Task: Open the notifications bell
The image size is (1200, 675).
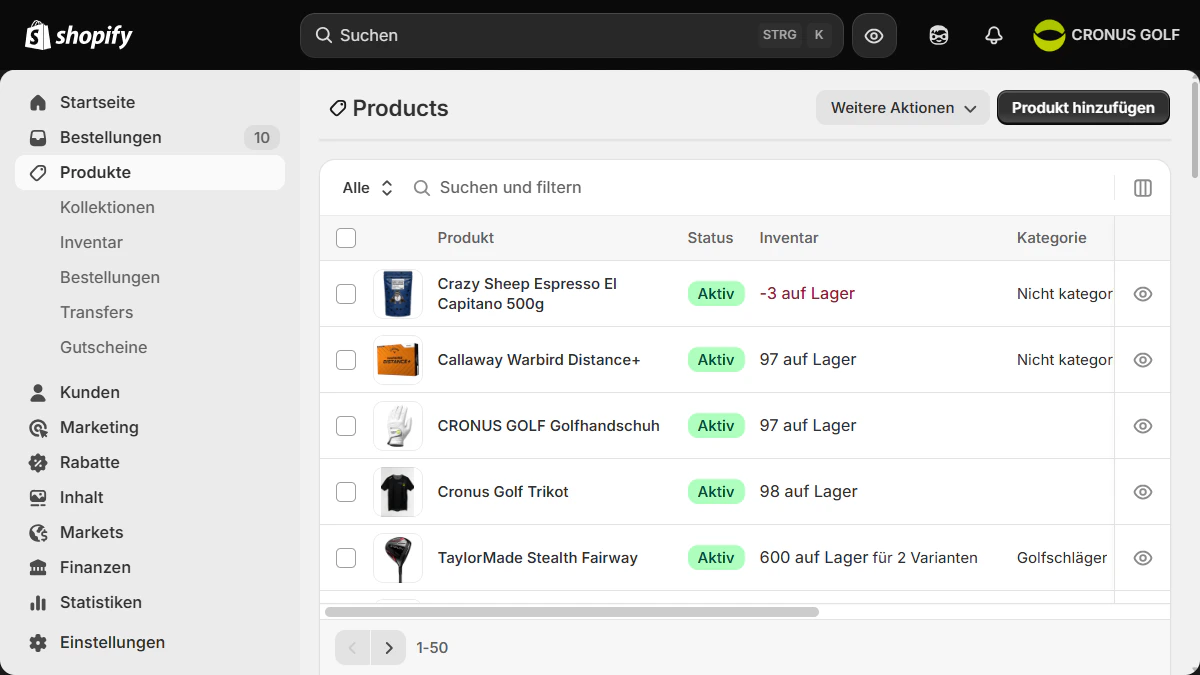Action: 993,35
